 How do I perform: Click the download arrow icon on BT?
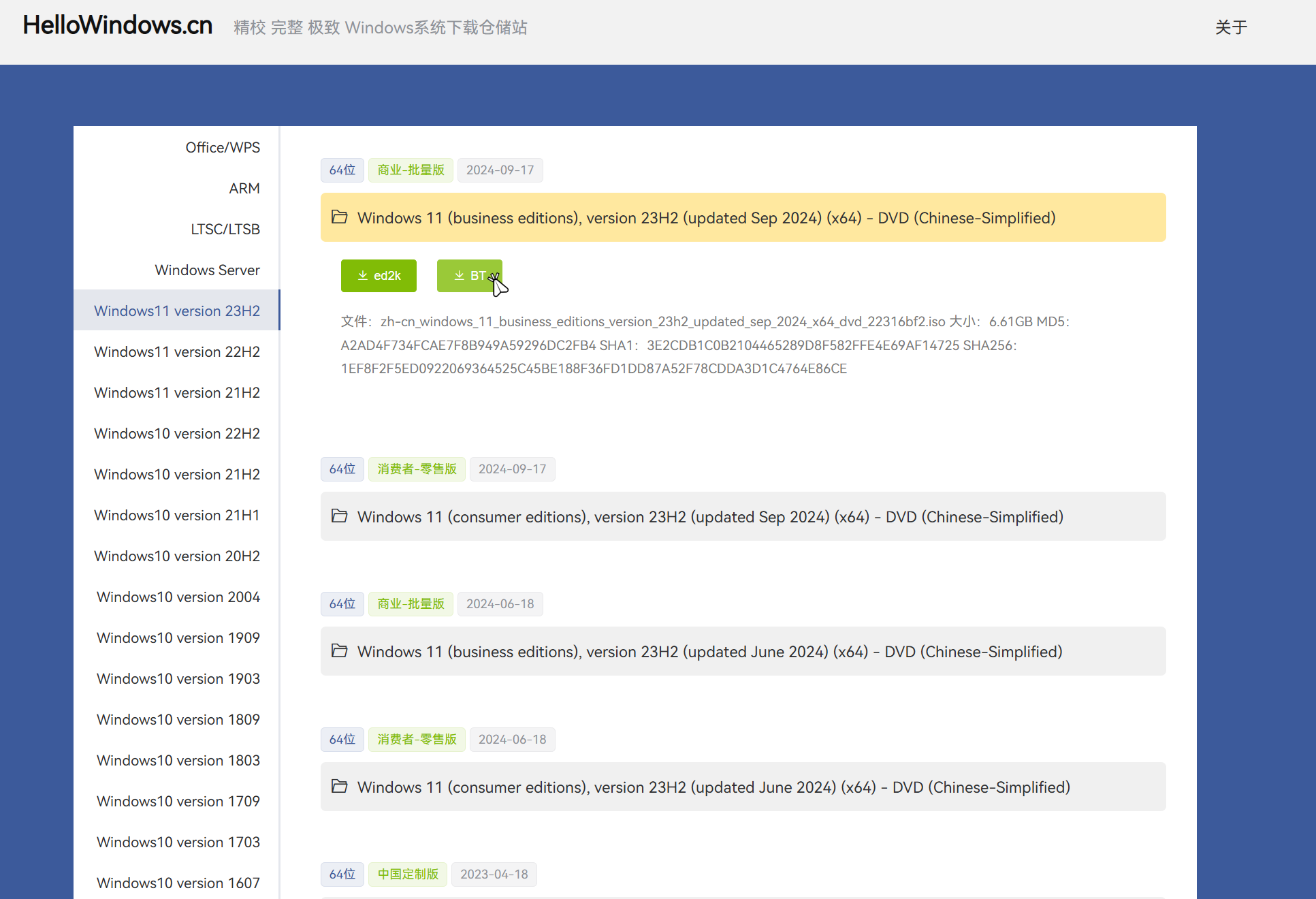[x=460, y=275]
